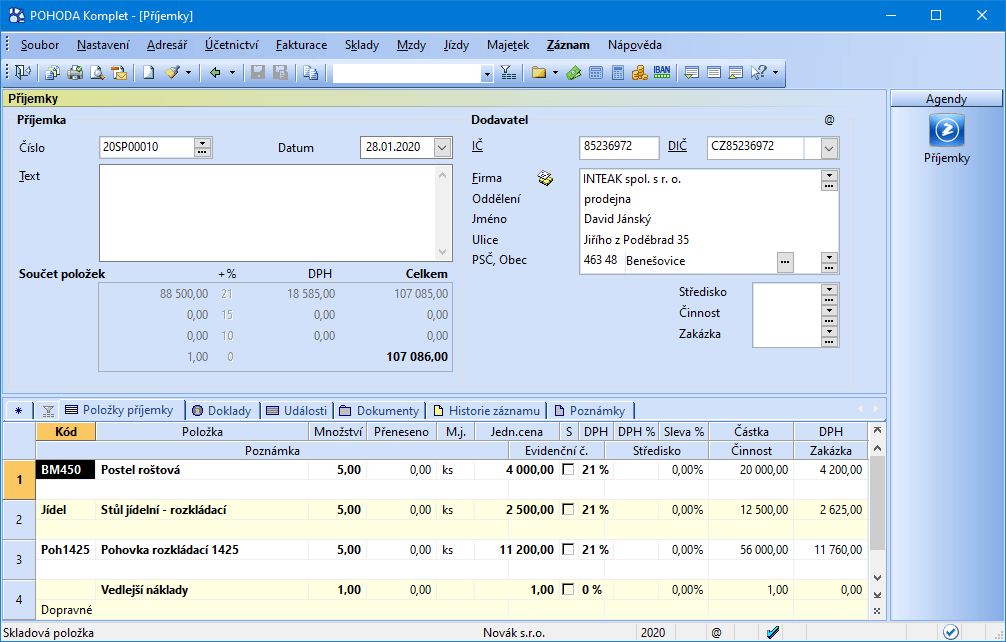Toggle S checkbox for Postel roštová
Image resolution: width=1006 pixels, height=642 pixels.
tap(568, 469)
